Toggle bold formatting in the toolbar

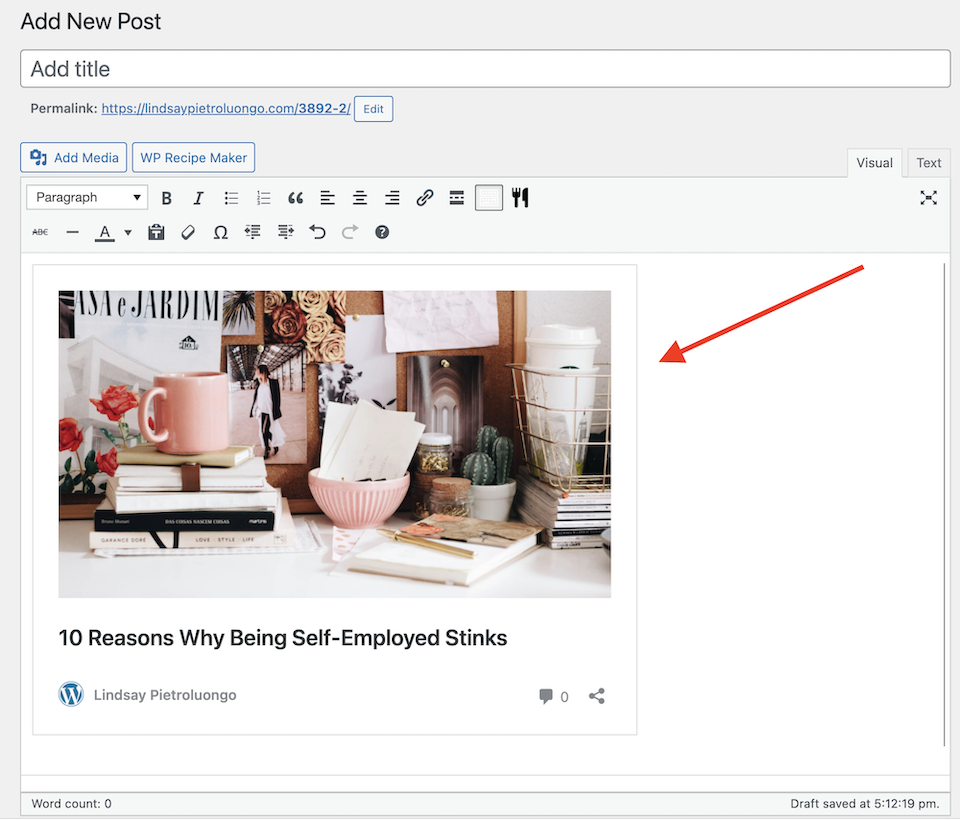167,198
